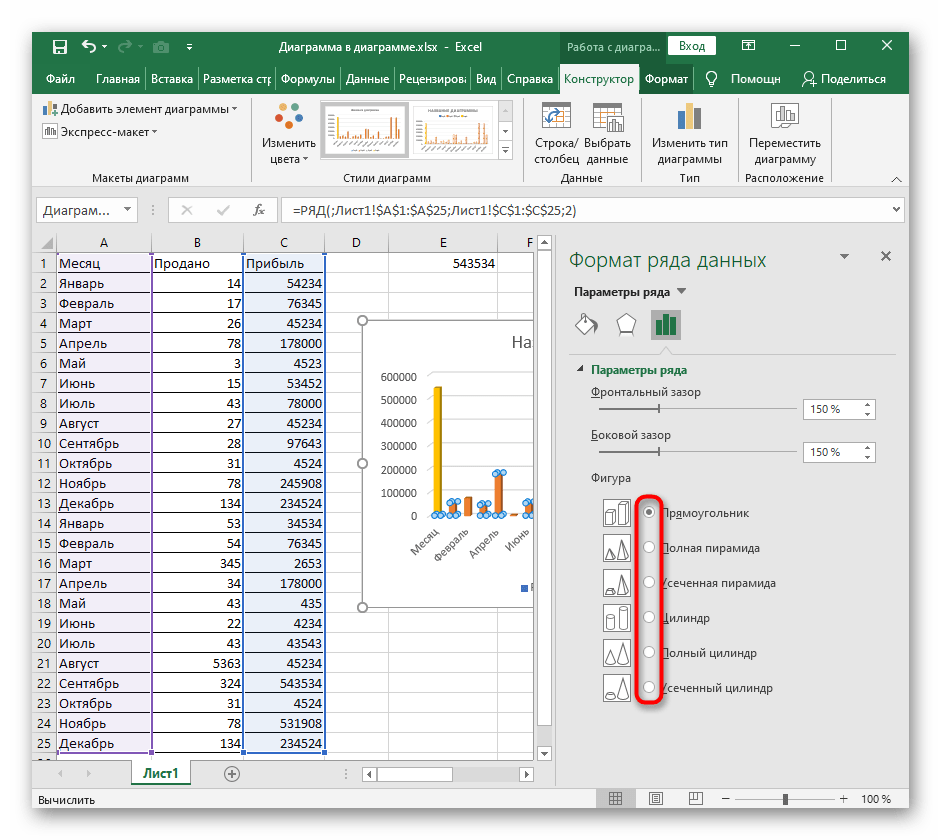Click the Select All corner triangle
941x840 pixels.
(46, 243)
